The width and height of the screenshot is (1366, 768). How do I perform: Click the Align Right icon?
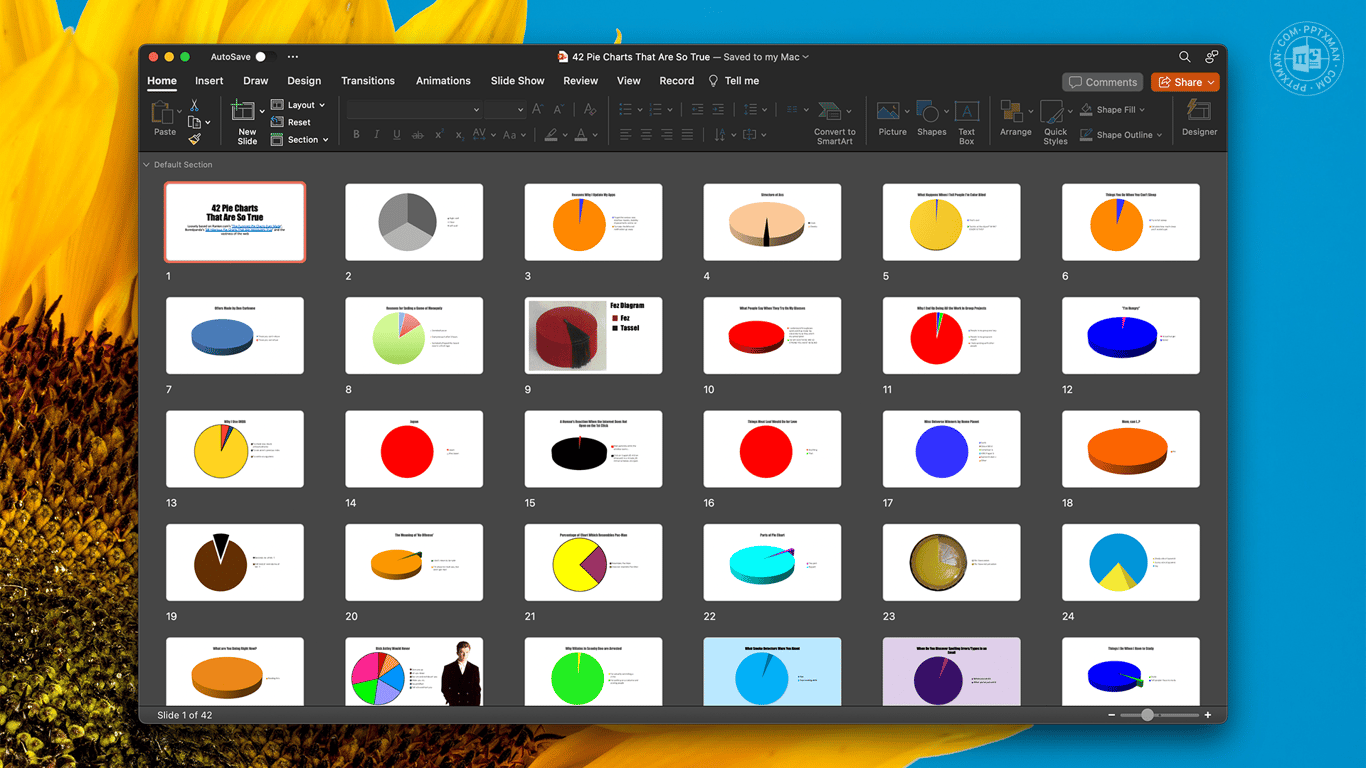(x=667, y=134)
